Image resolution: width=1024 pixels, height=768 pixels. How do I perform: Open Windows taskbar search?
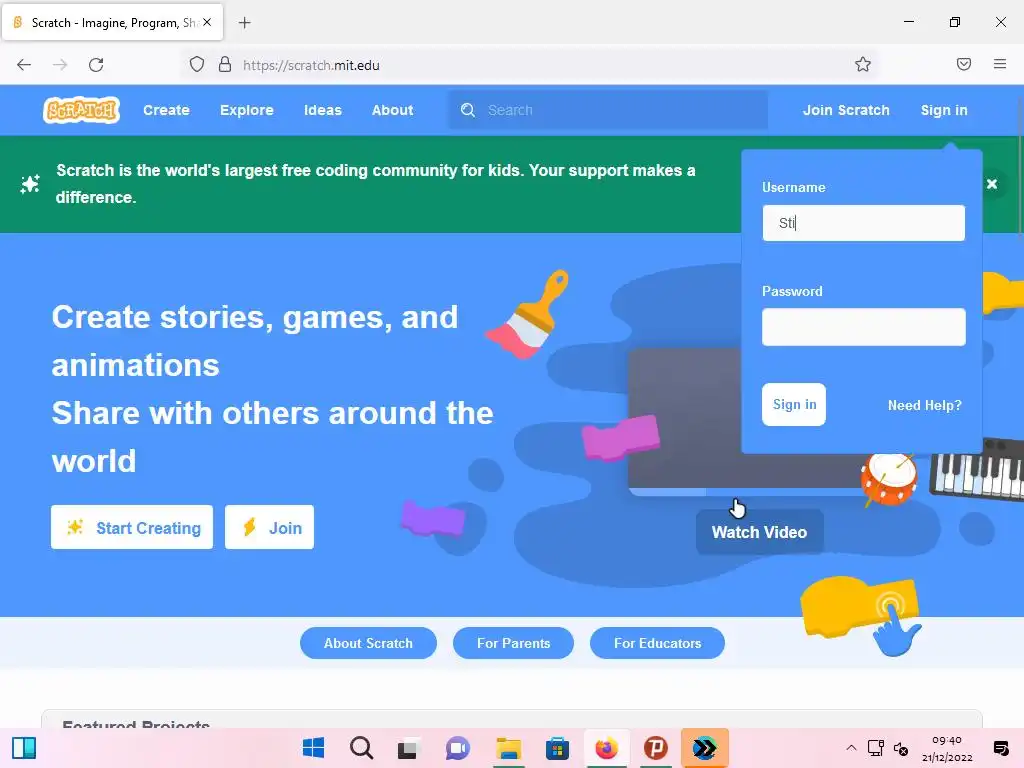(x=361, y=748)
